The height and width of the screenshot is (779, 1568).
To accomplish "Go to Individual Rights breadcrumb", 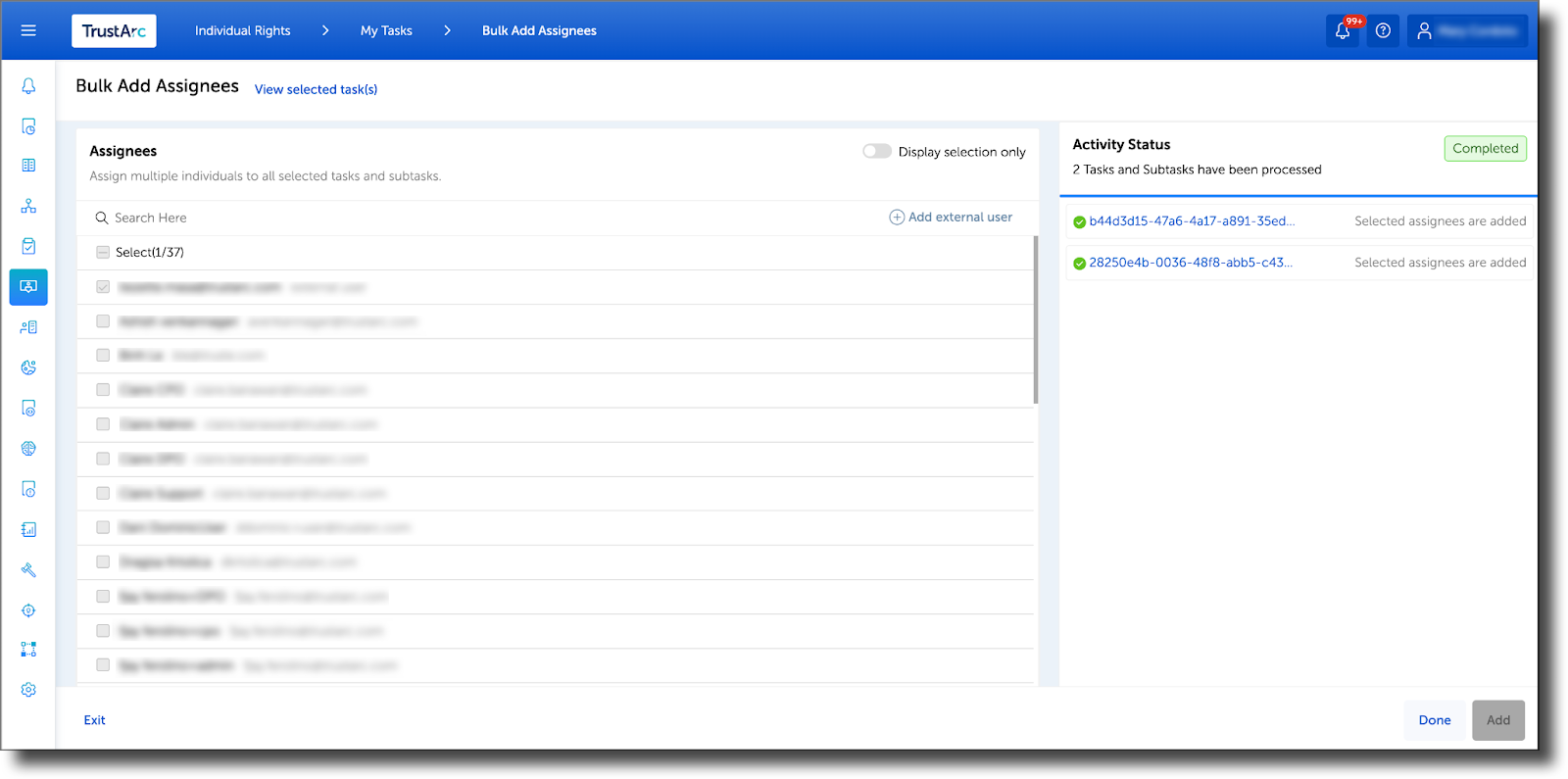I will (242, 30).
